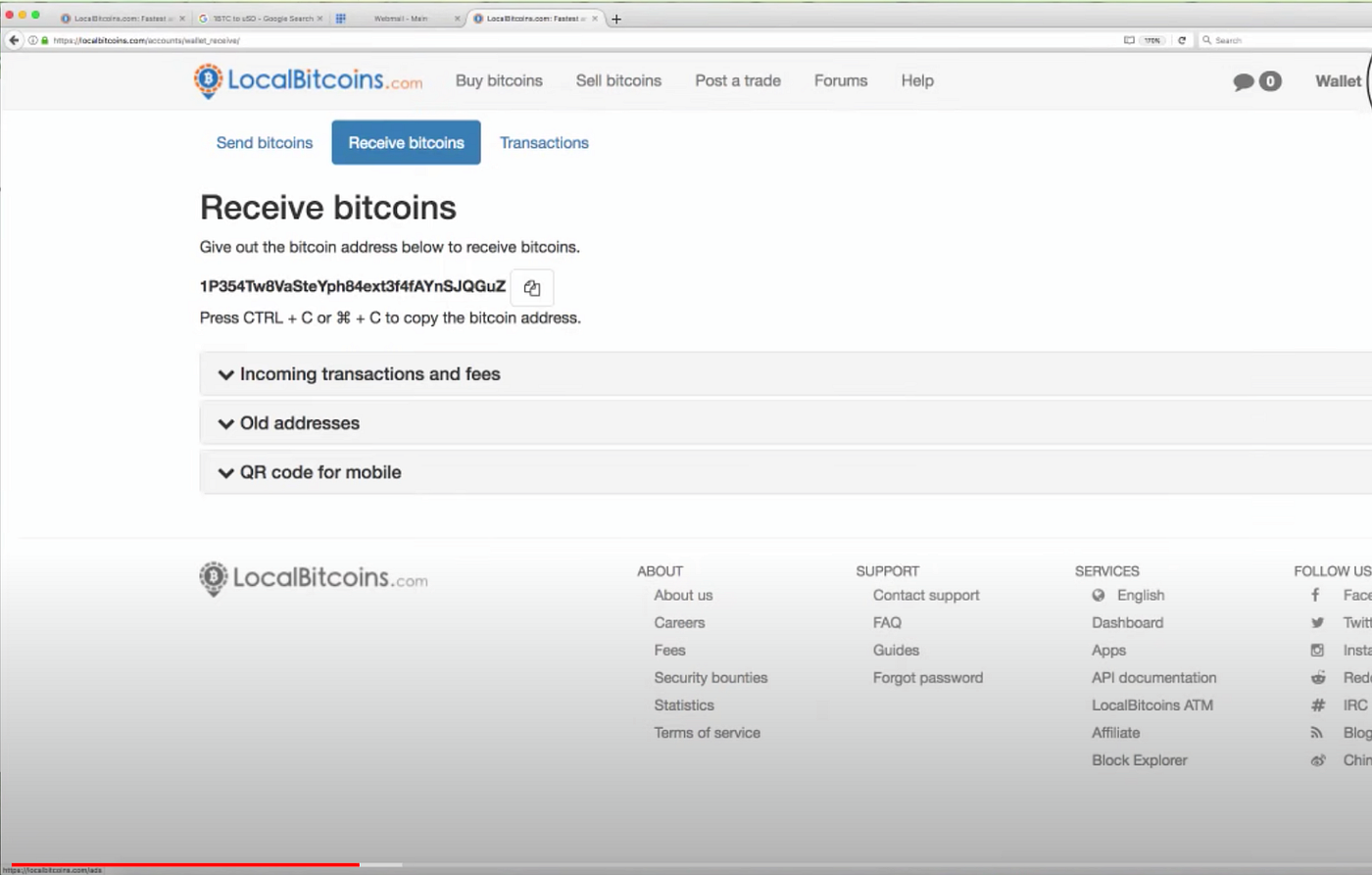The image size is (1372, 875).
Task: Click the browser URL address field
Action: point(583,40)
